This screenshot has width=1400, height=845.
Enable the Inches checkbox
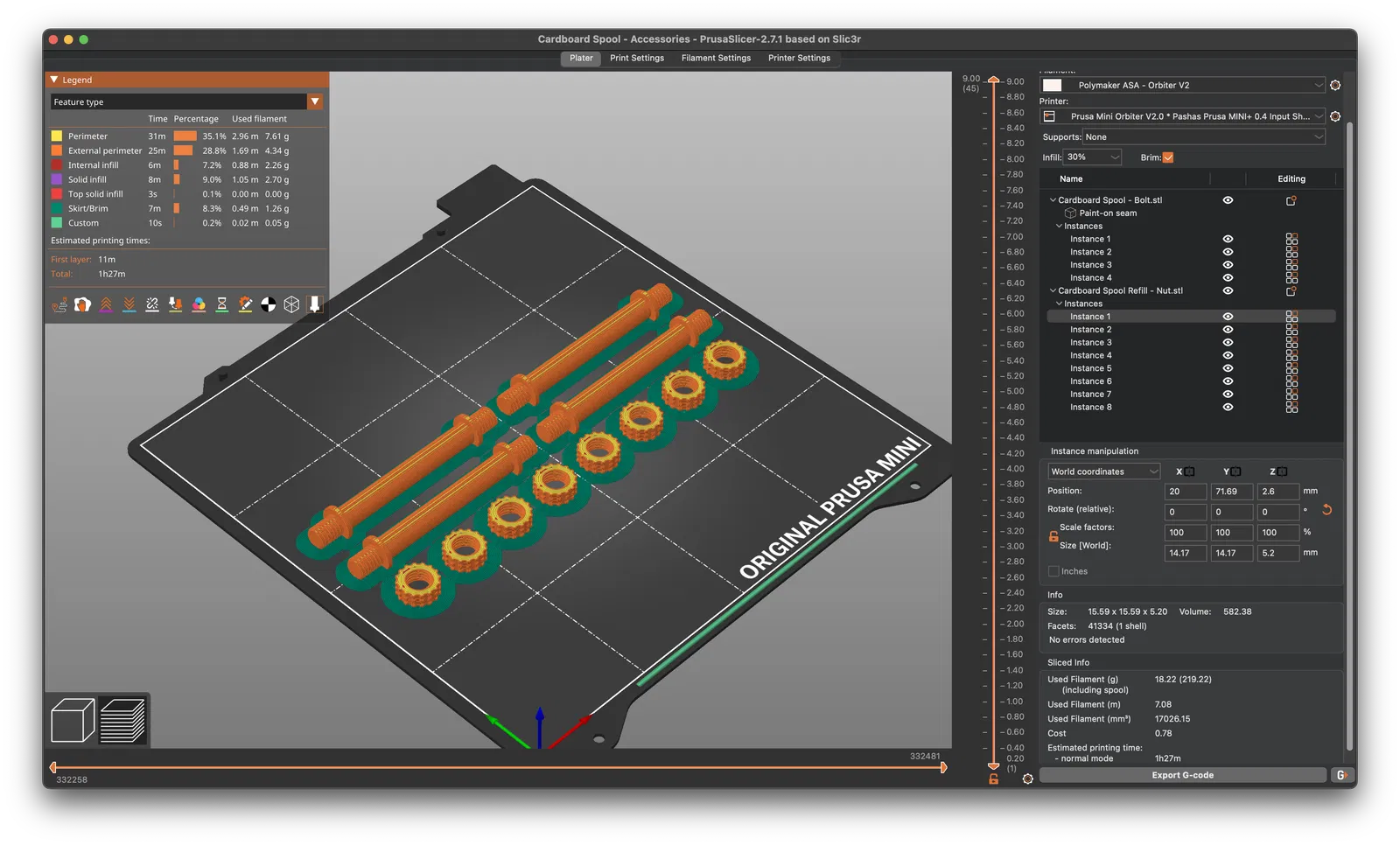point(1053,571)
